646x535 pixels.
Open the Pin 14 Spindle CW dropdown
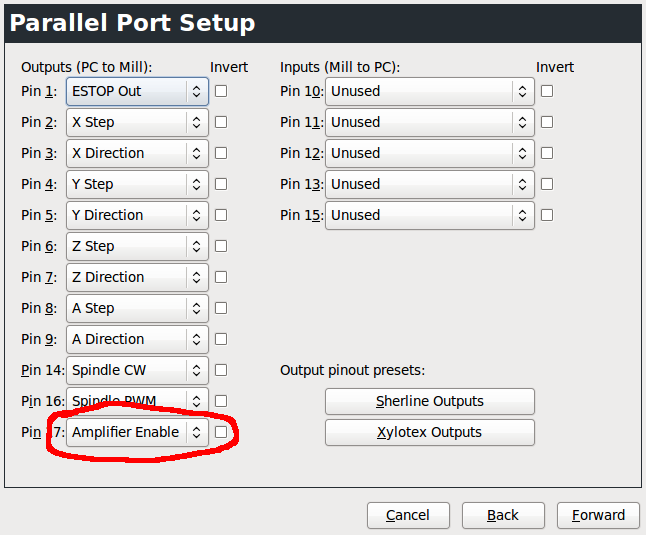[x=137, y=370]
